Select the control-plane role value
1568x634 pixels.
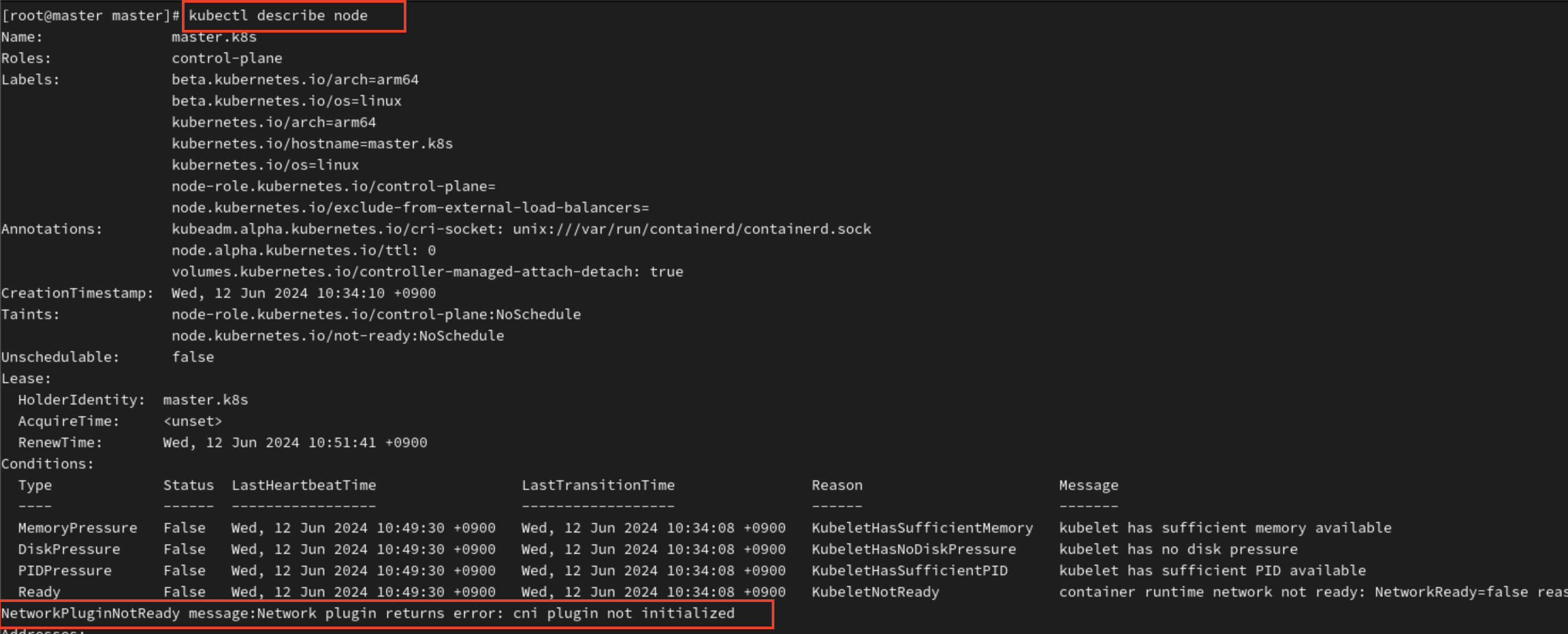(227, 58)
